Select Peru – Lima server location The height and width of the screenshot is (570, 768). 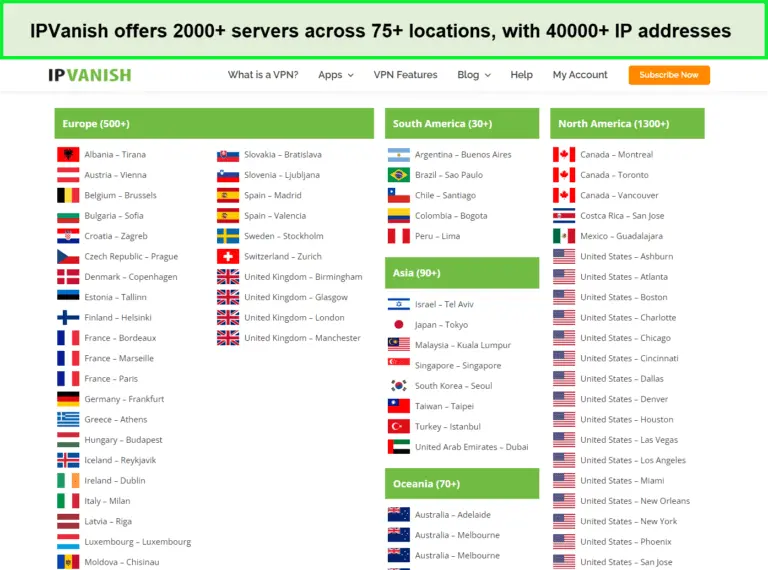pyautogui.click(x=437, y=236)
